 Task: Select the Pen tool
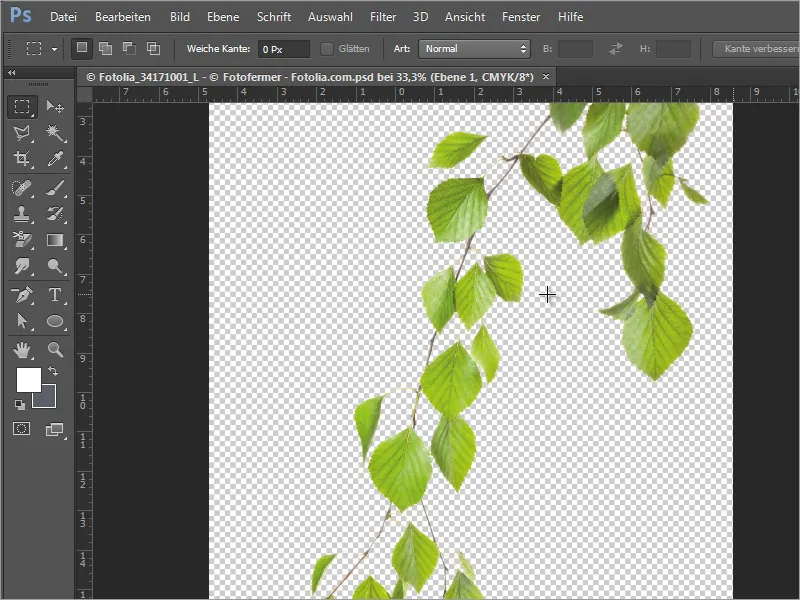pos(22,294)
